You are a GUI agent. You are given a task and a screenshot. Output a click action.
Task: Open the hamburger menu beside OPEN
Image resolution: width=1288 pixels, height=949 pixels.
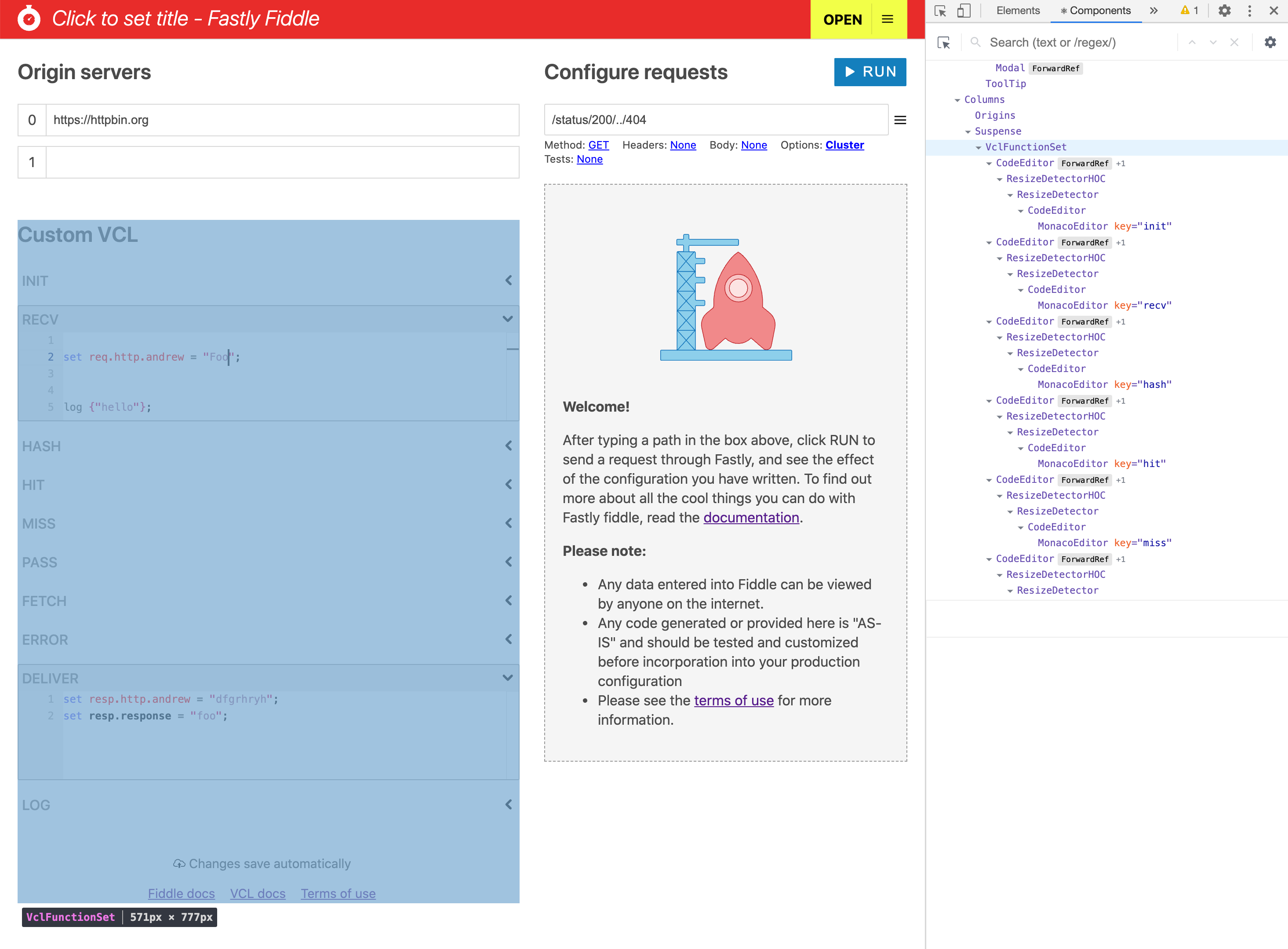pyautogui.click(x=887, y=19)
